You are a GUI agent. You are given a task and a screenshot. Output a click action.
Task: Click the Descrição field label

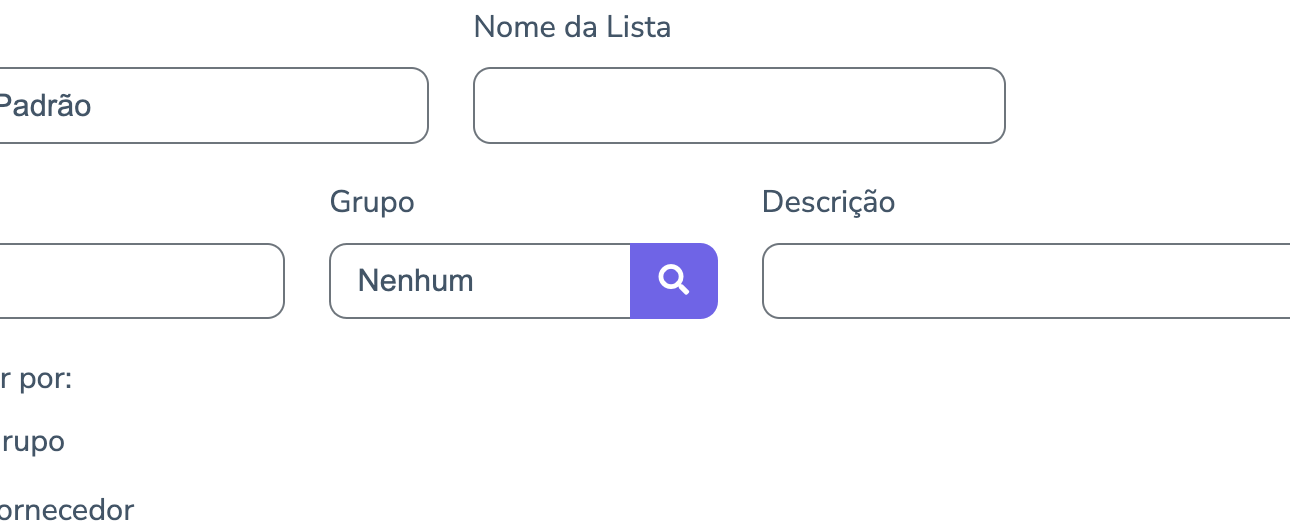(x=828, y=202)
